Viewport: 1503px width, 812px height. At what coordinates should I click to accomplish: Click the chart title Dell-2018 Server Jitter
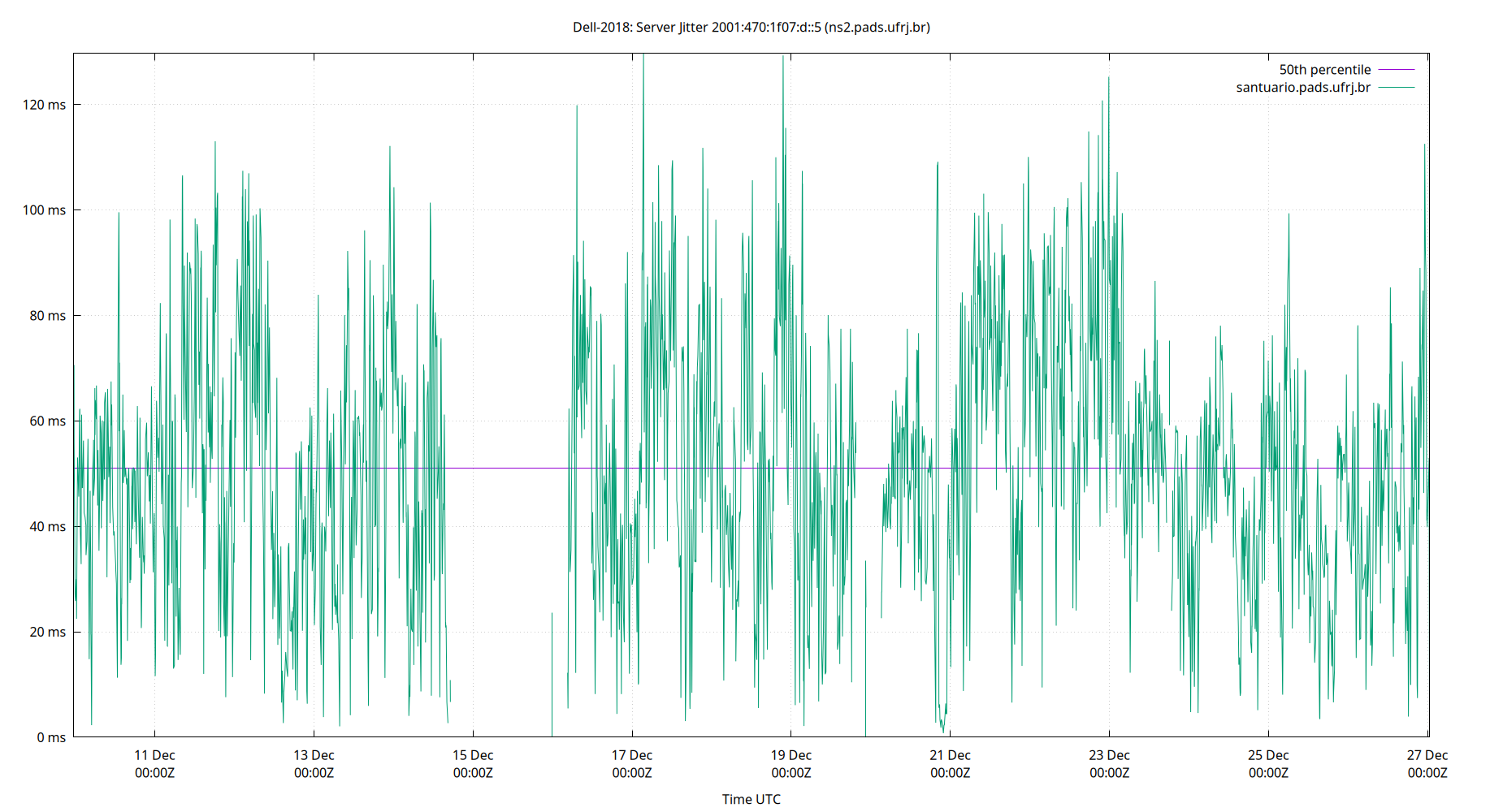click(x=751, y=28)
